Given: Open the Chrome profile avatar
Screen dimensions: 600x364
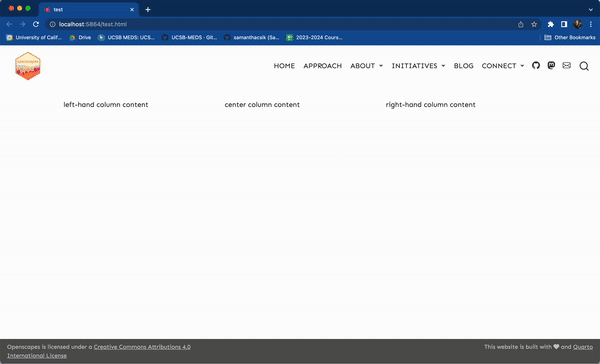Looking at the screenshot, I should tap(577, 24).
